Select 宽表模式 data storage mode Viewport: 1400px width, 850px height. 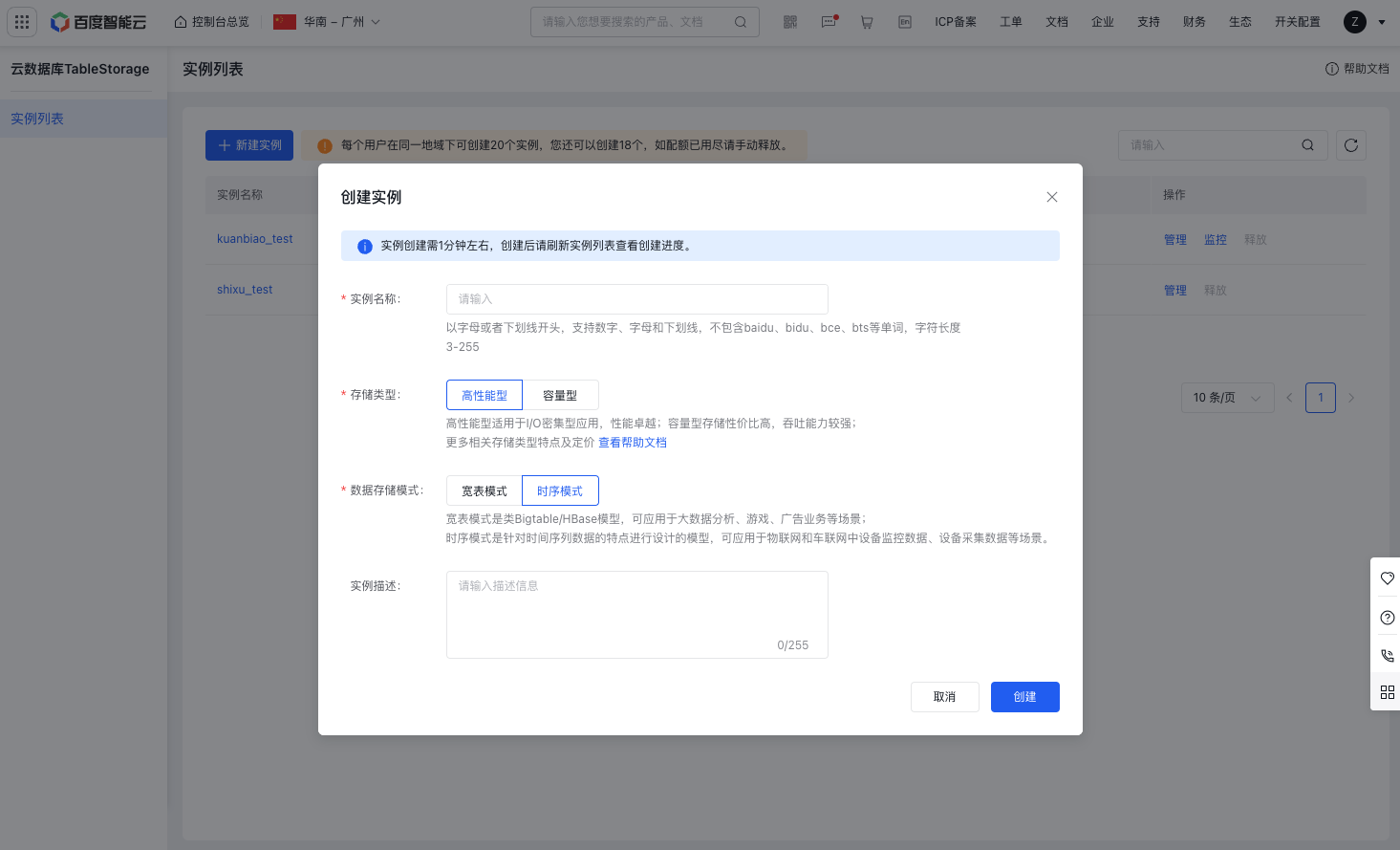(x=485, y=490)
